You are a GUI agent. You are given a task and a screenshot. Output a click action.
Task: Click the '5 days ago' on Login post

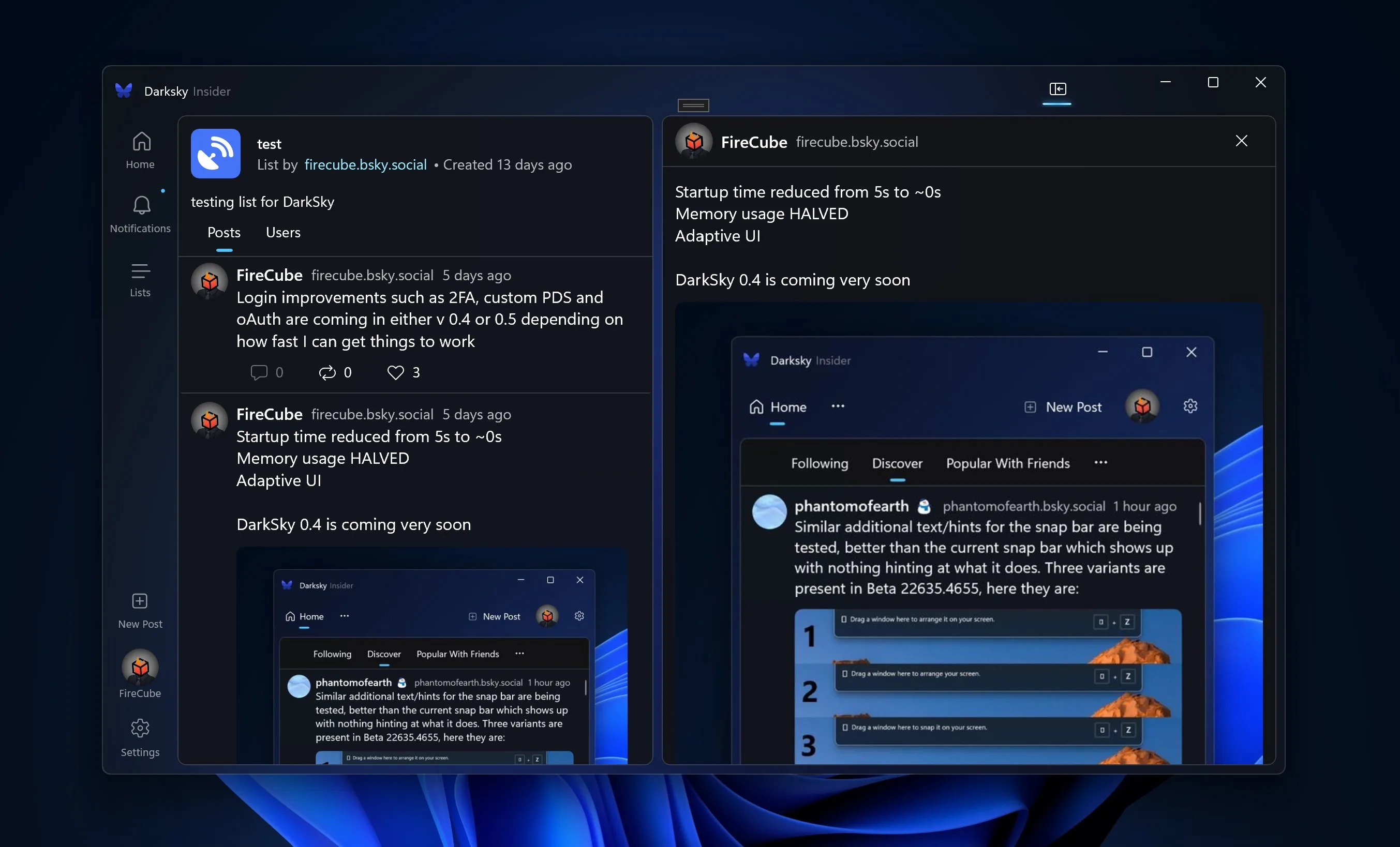476,275
